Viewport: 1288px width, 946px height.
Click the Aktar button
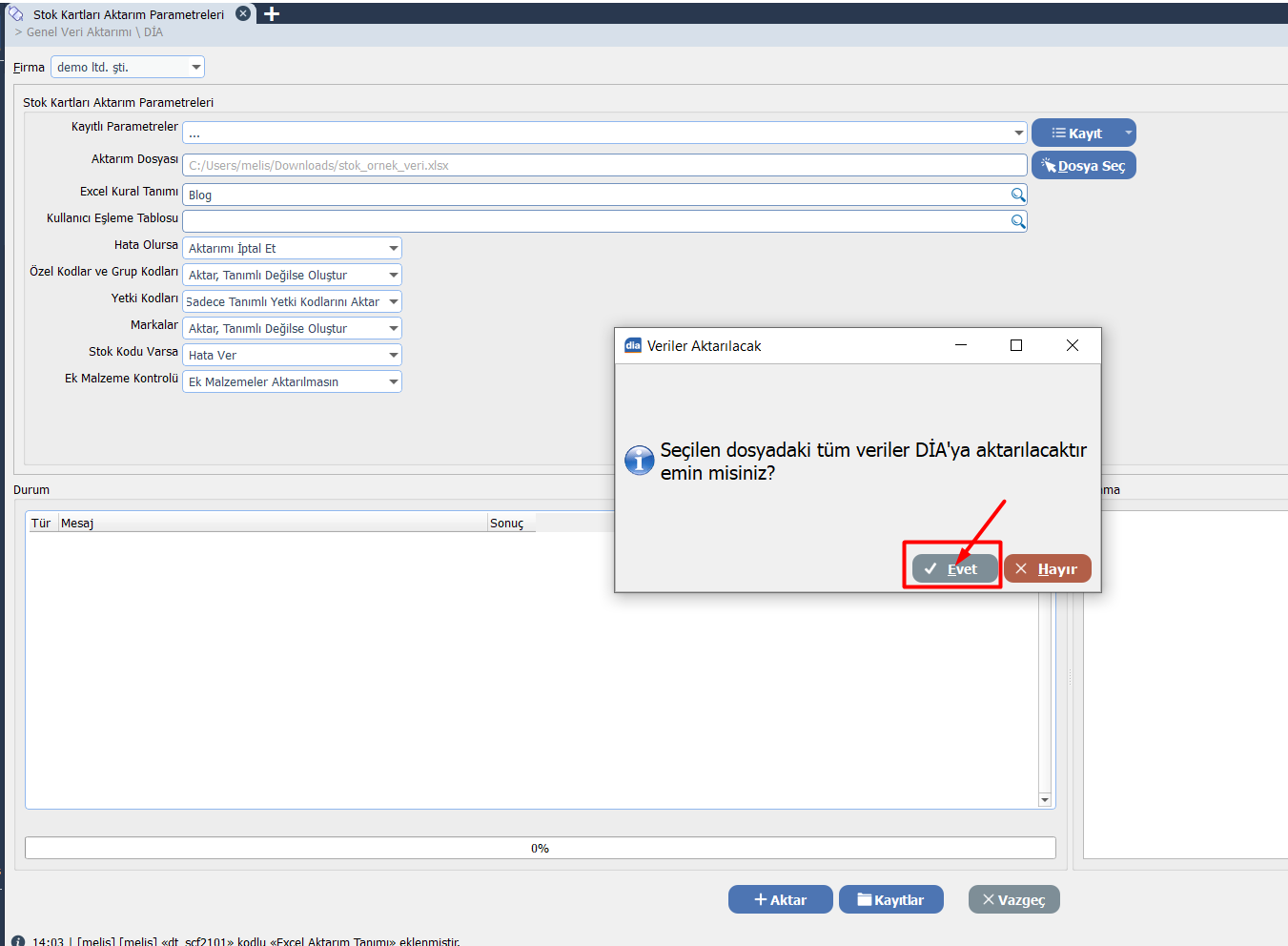pos(780,899)
